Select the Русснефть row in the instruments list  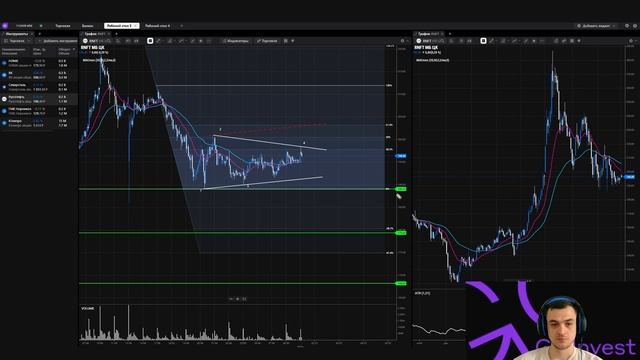[x=39, y=99]
